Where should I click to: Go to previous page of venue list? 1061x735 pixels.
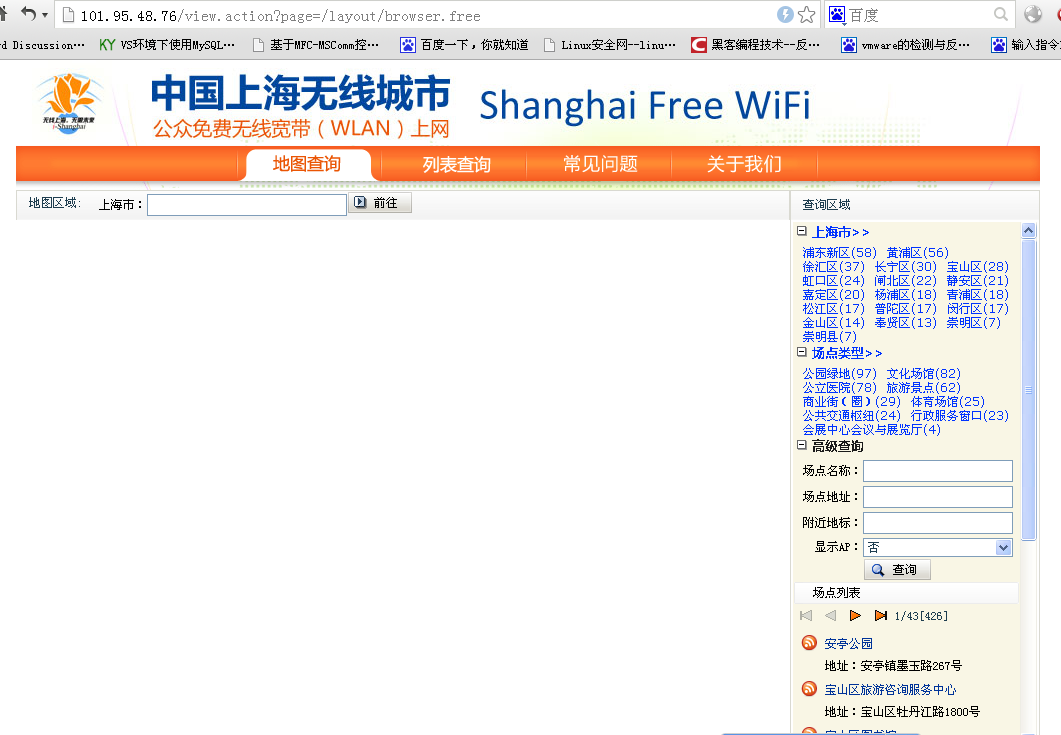[x=831, y=616]
